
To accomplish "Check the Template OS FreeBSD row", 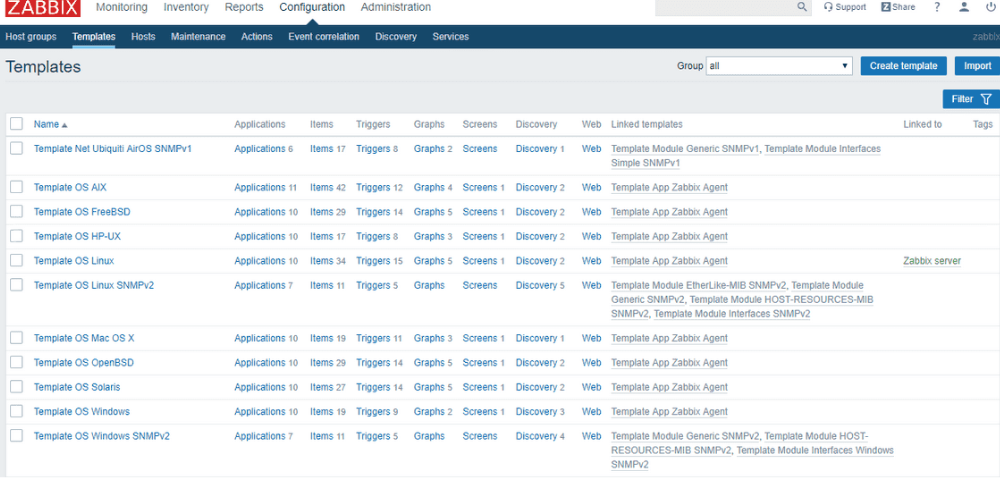I will click(17, 211).
